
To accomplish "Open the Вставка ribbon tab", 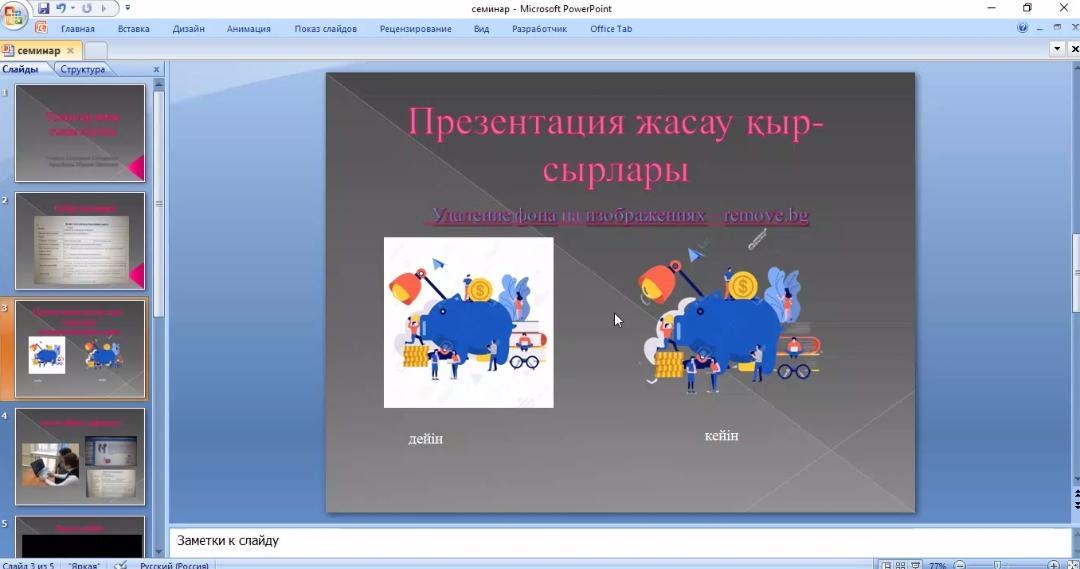I will [133, 29].
